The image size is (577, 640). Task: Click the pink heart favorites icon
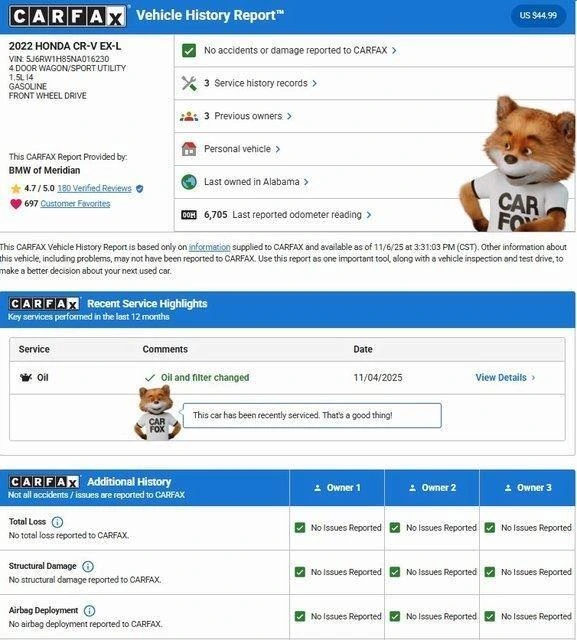(16, 204)
